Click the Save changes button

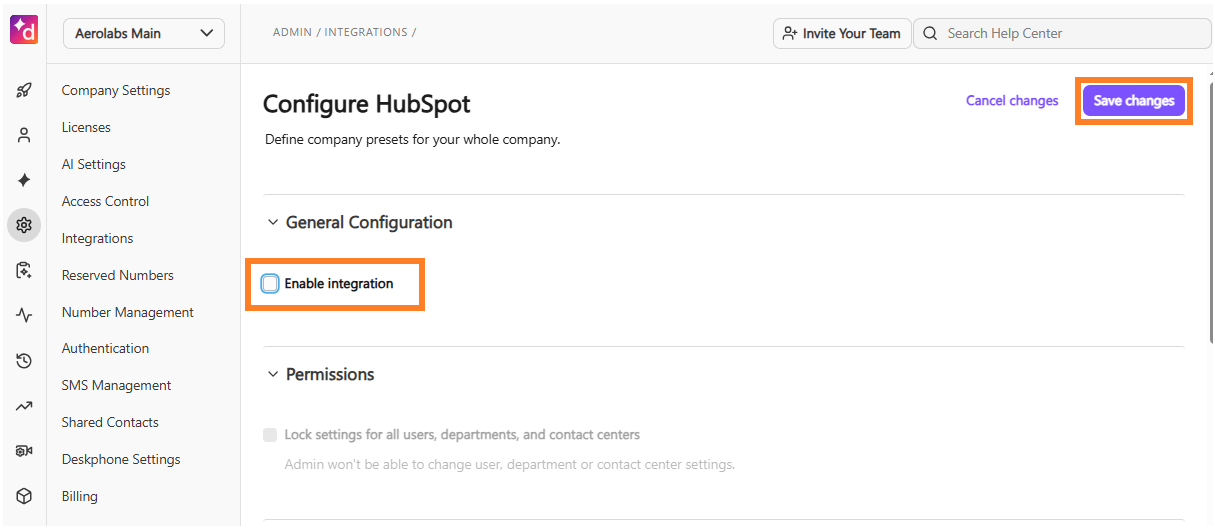click(x=1134, y=101)
